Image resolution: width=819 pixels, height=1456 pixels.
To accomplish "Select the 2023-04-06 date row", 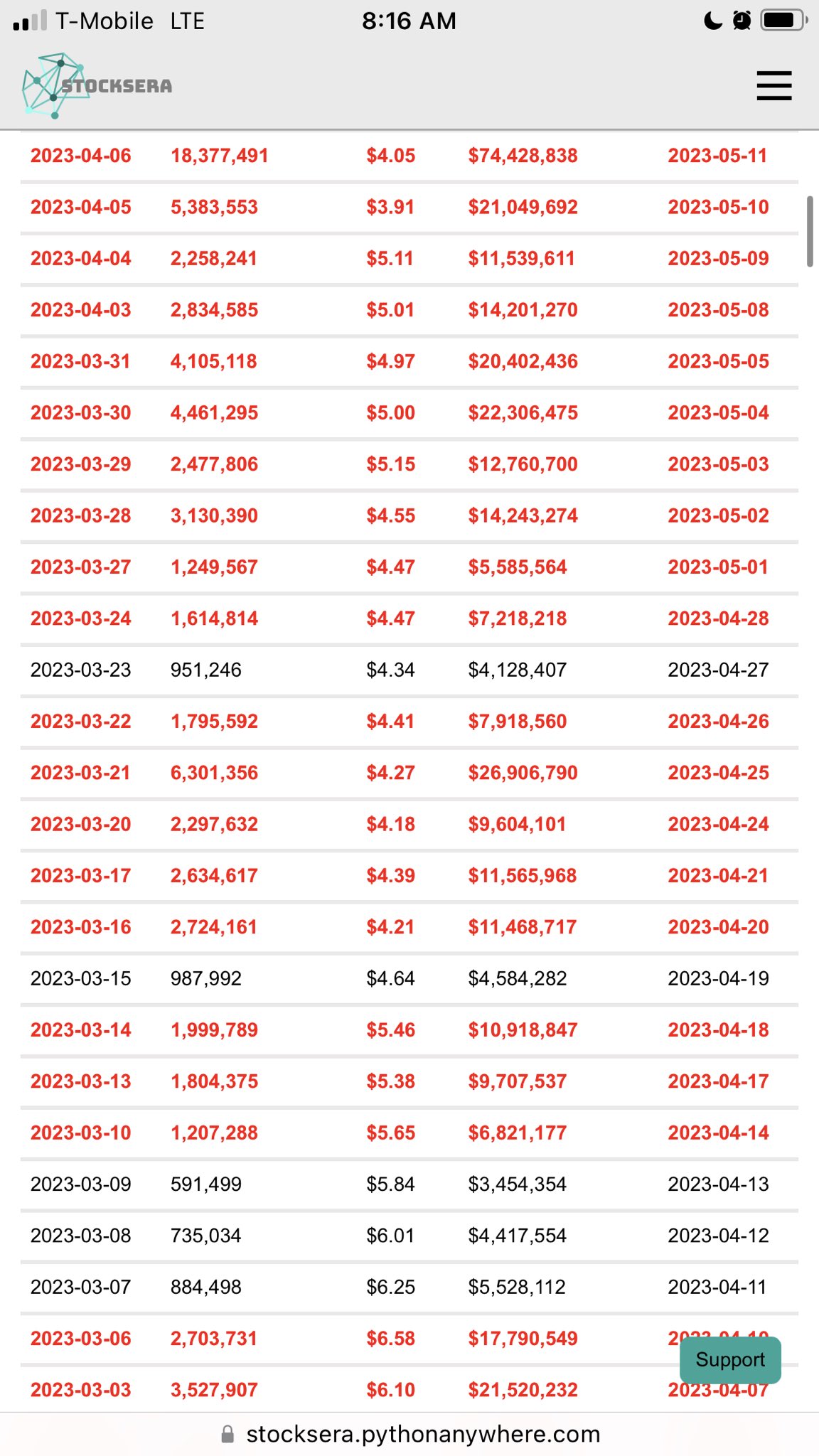I will click(81, 156).
